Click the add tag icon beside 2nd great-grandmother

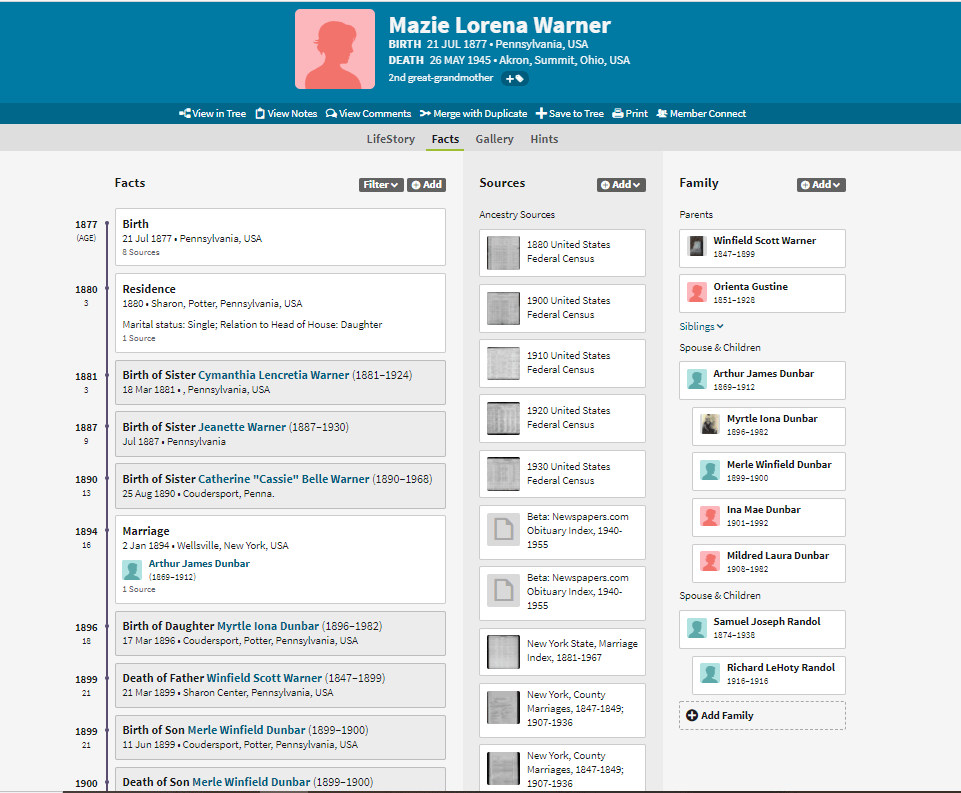pyautogui.click(x=514, y=78)
